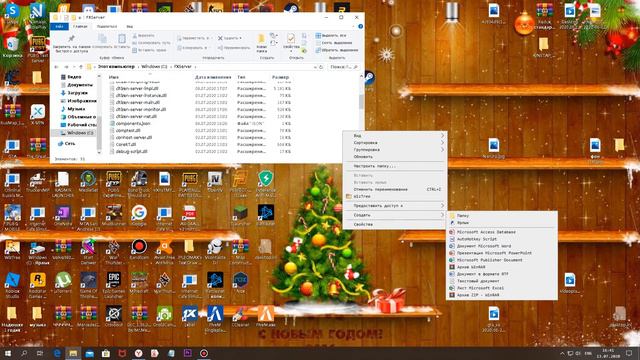Click the refresh icon beside address bar
Screen dimensions: 640x360
coord(321,67)
